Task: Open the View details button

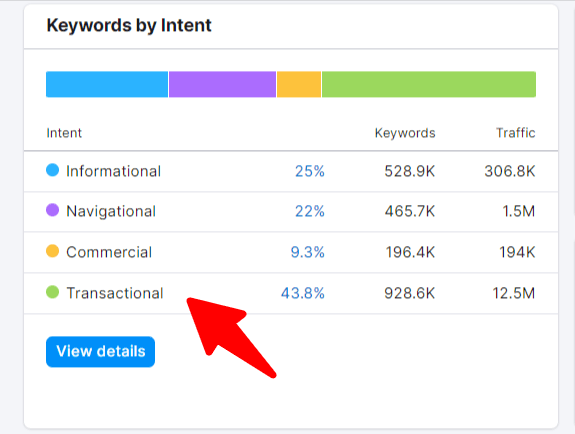Action: click(100, 351)
